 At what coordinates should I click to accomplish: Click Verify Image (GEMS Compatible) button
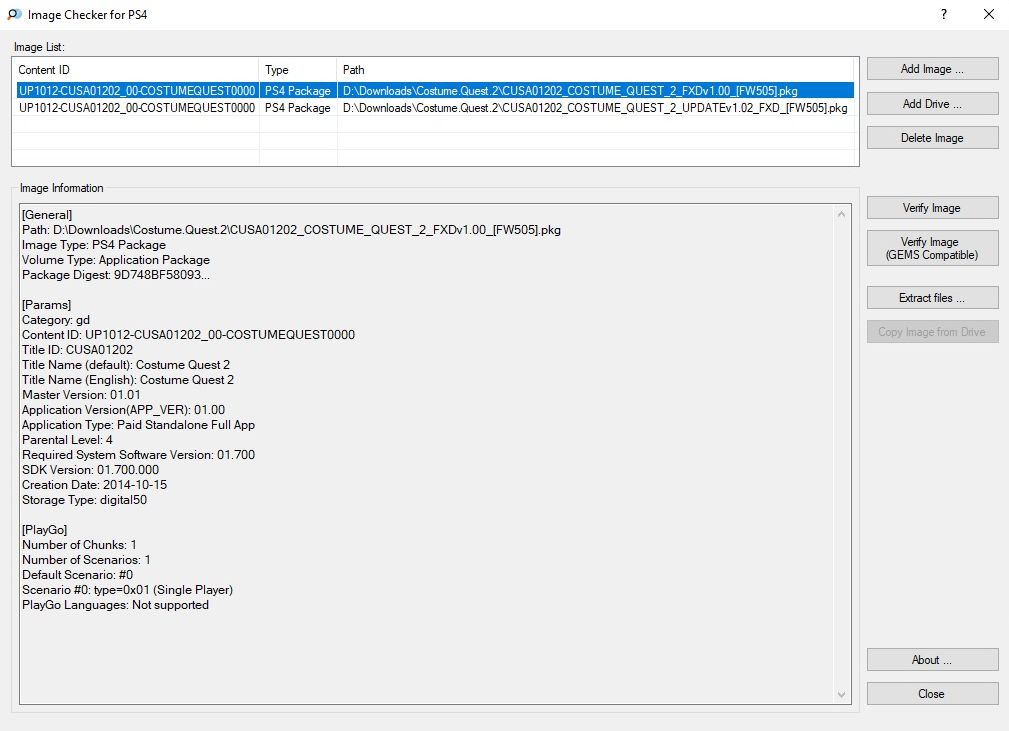coord(932,248)
